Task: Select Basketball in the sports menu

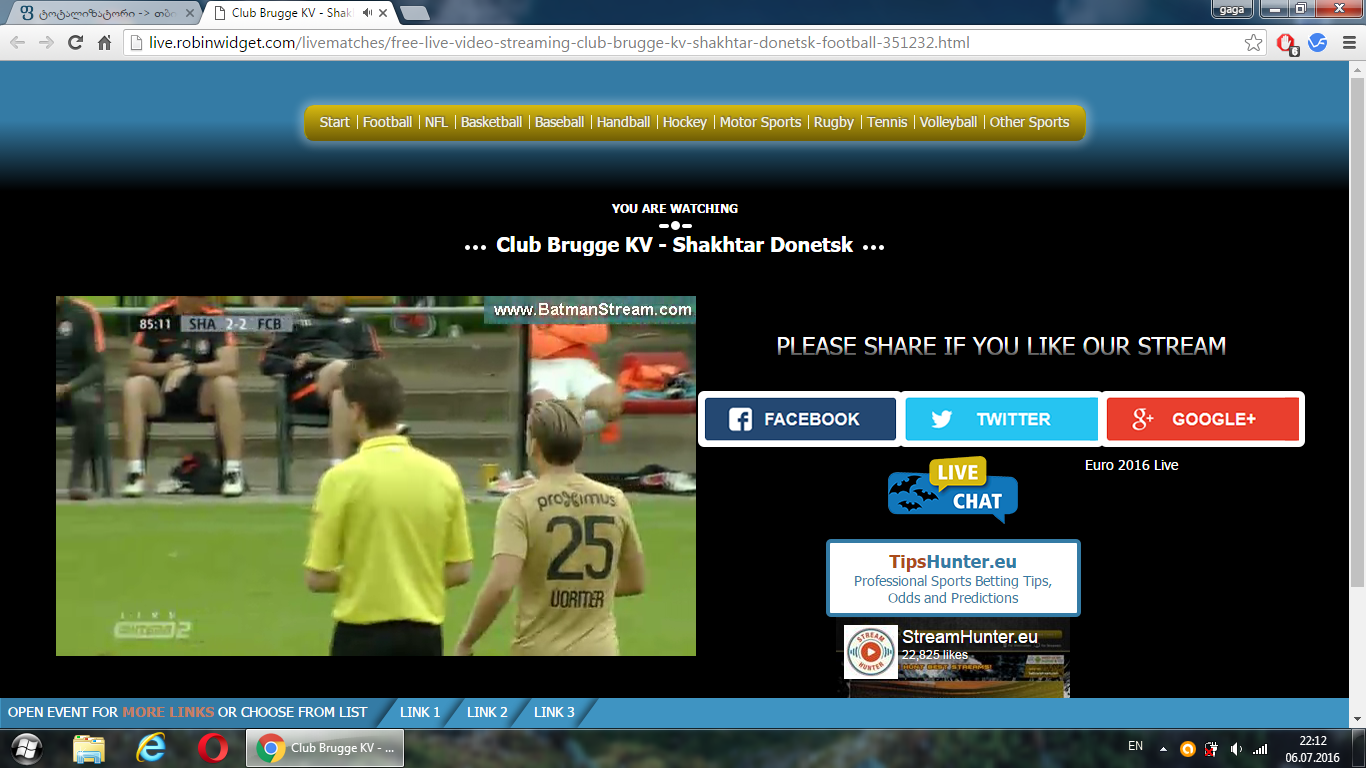Action: click(491, 122)
